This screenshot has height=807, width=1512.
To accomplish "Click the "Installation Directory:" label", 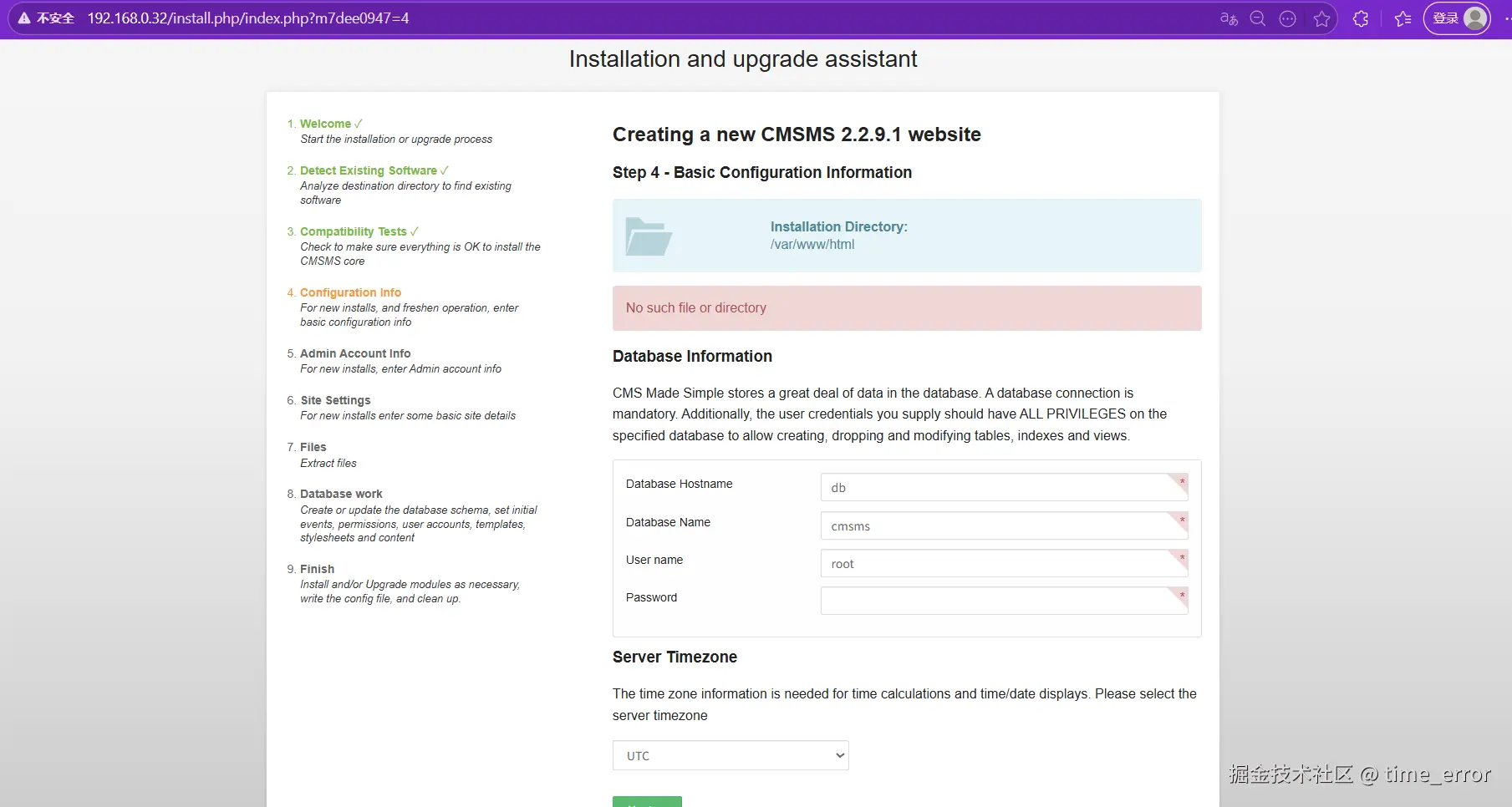I will (x=839, y=226).
